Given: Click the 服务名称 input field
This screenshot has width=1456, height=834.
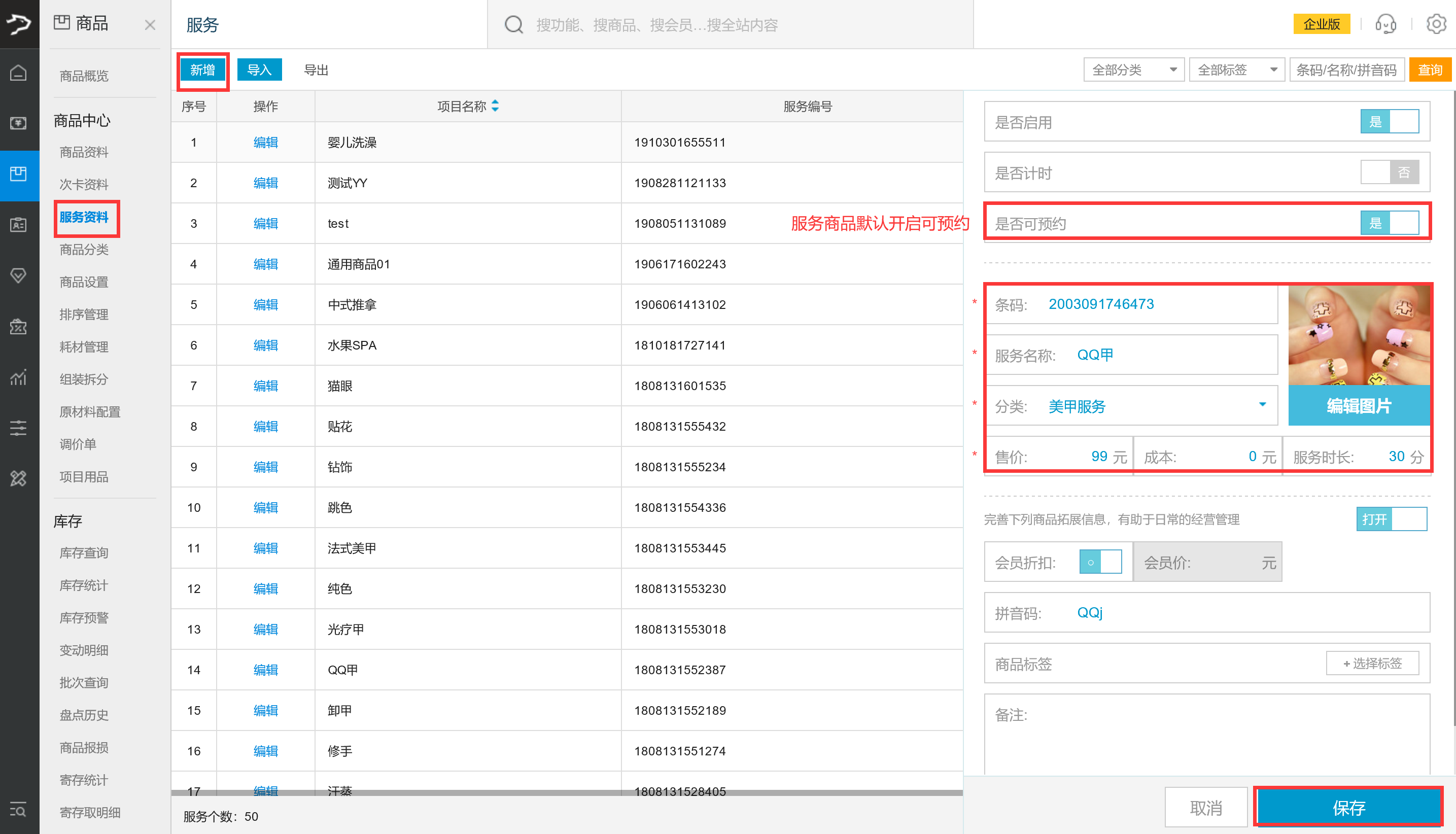Looking at the screenshot, I should pyautogui.click(x=1131, y=355).
